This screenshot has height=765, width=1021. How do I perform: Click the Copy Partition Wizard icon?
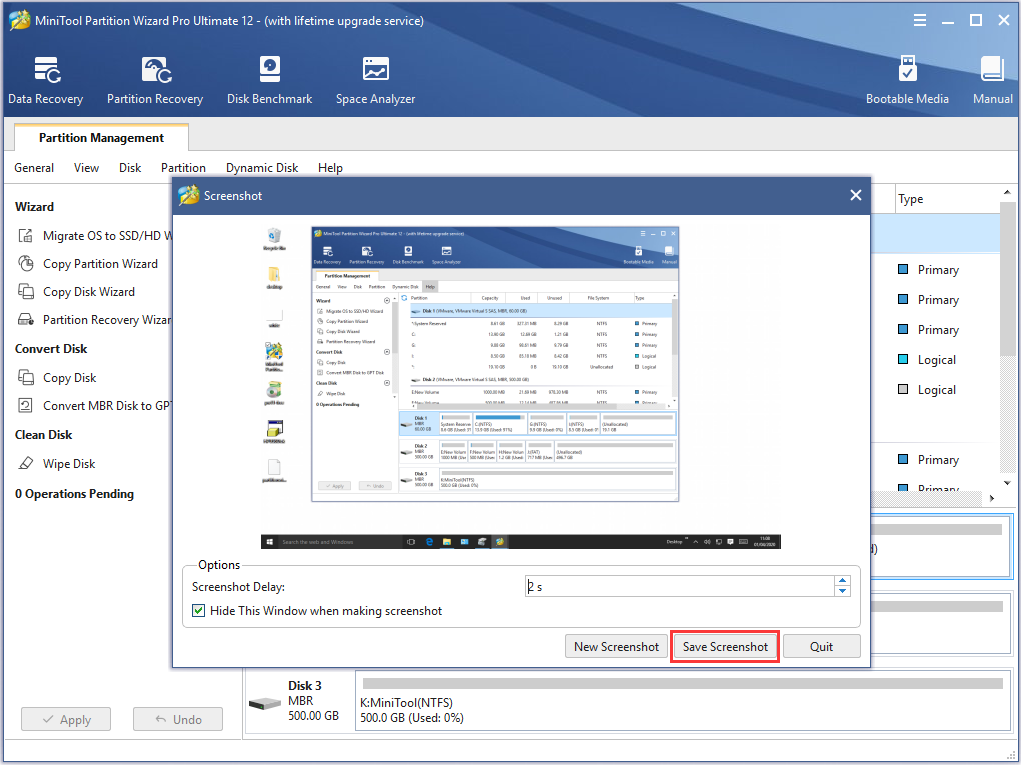click(26, 264)
